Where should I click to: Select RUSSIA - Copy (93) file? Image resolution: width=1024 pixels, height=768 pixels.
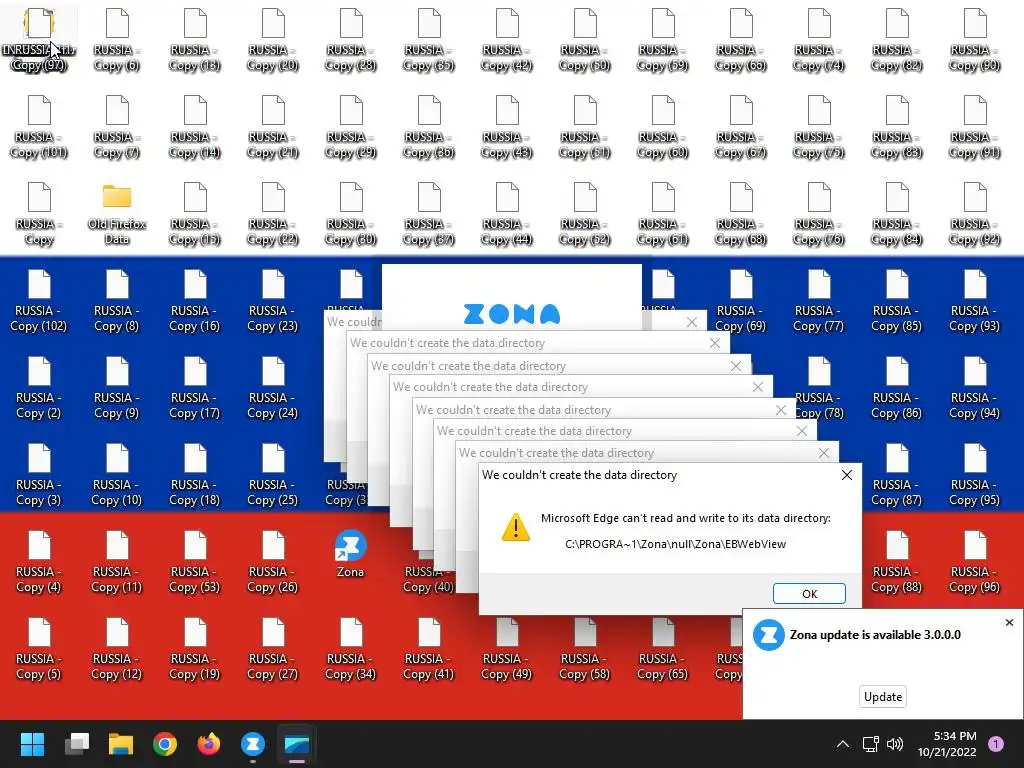tap(974, 300)
